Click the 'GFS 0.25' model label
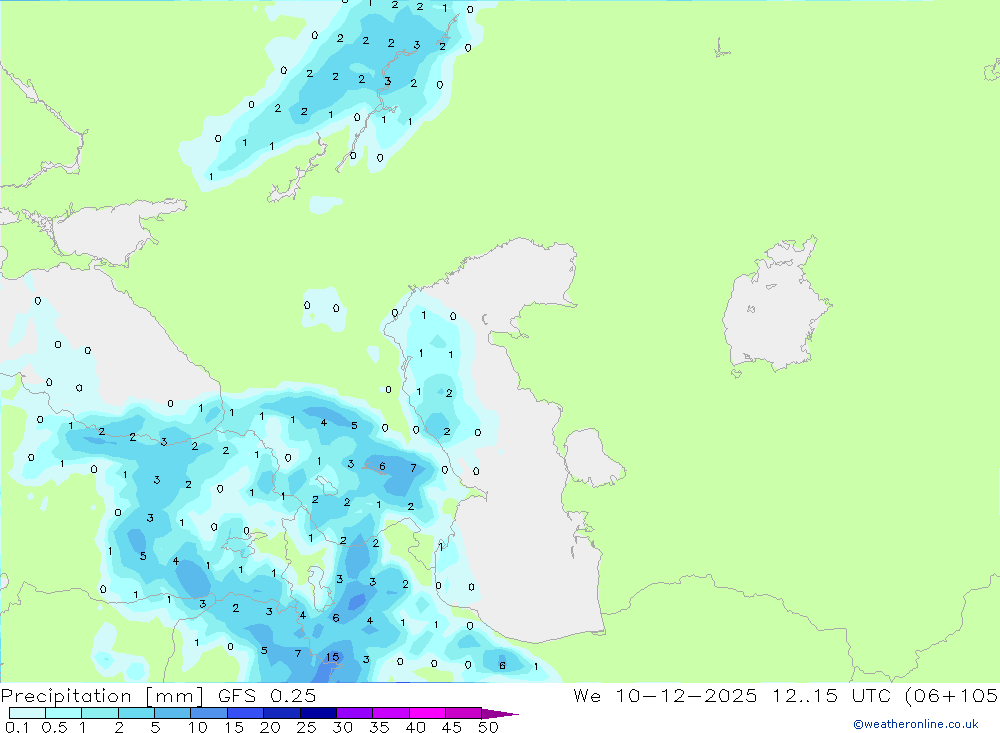The height and width of the screenshot is (733, 1000). pos(267,696)
